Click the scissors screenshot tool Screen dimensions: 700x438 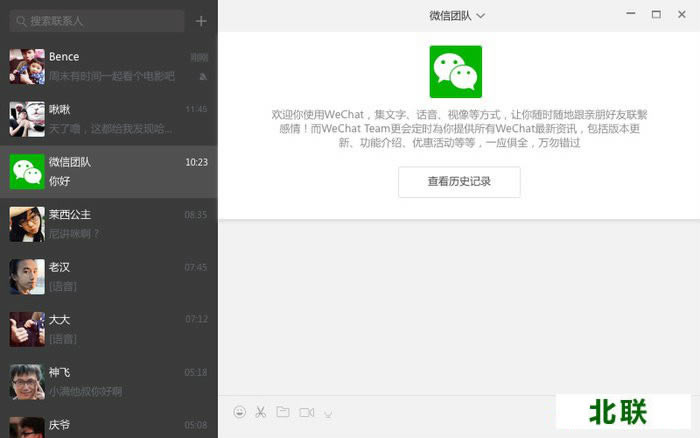click(x=261, y=412)
